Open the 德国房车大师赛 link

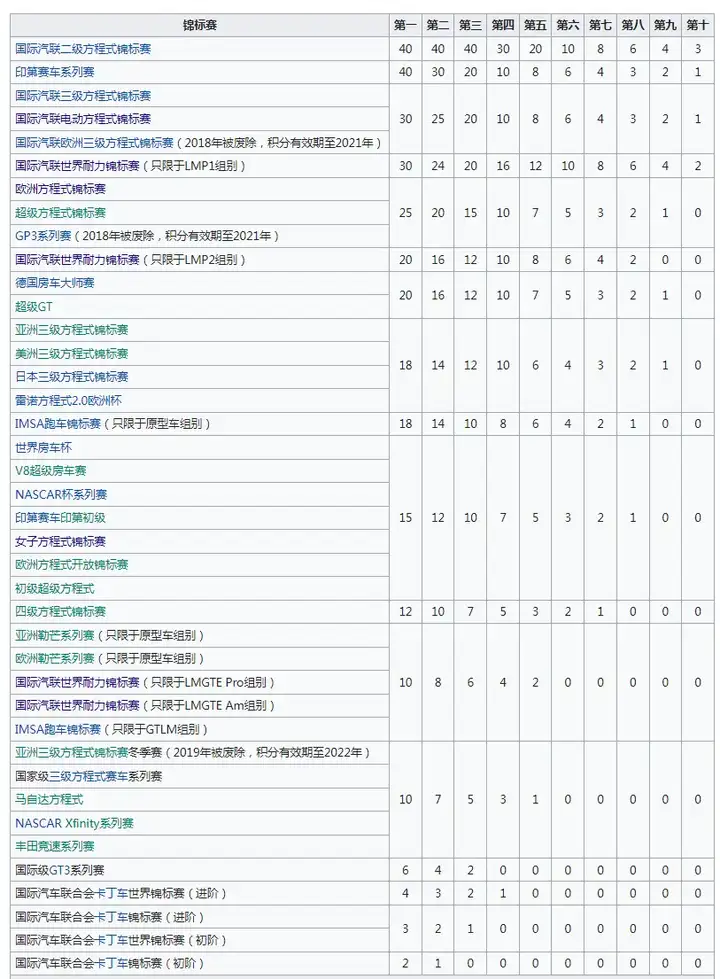pyautogui.click(x=55, y=283)
